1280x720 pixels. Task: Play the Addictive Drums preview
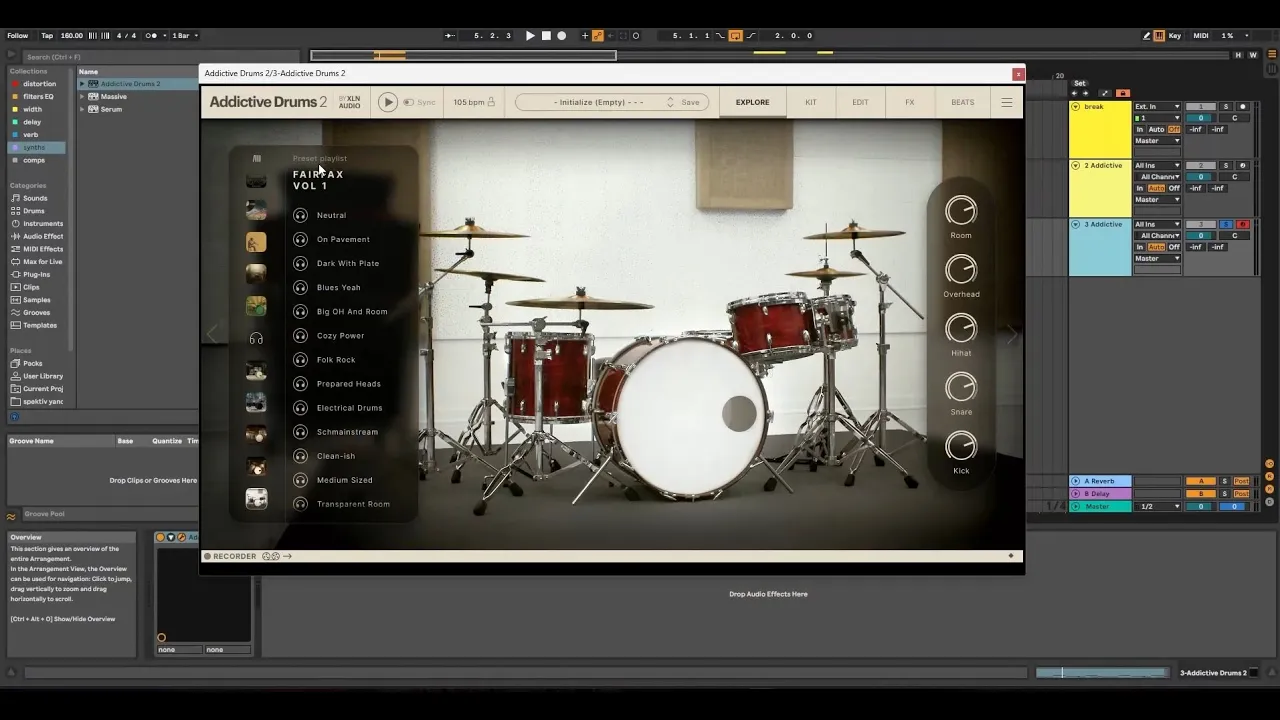[388, 102]
